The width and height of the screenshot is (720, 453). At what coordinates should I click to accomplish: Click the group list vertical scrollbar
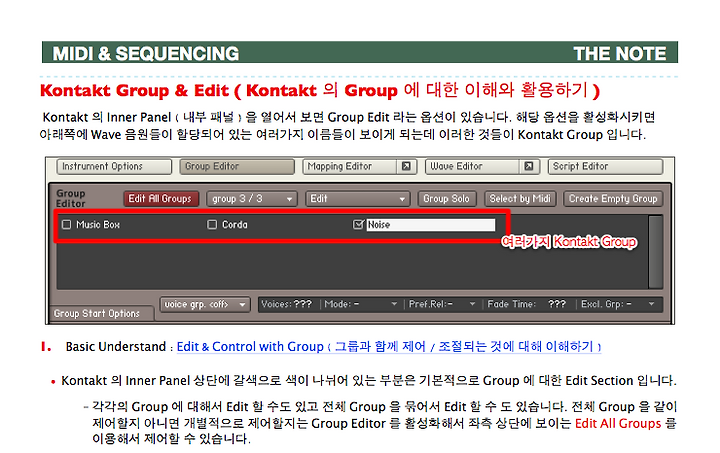point(655,252)
